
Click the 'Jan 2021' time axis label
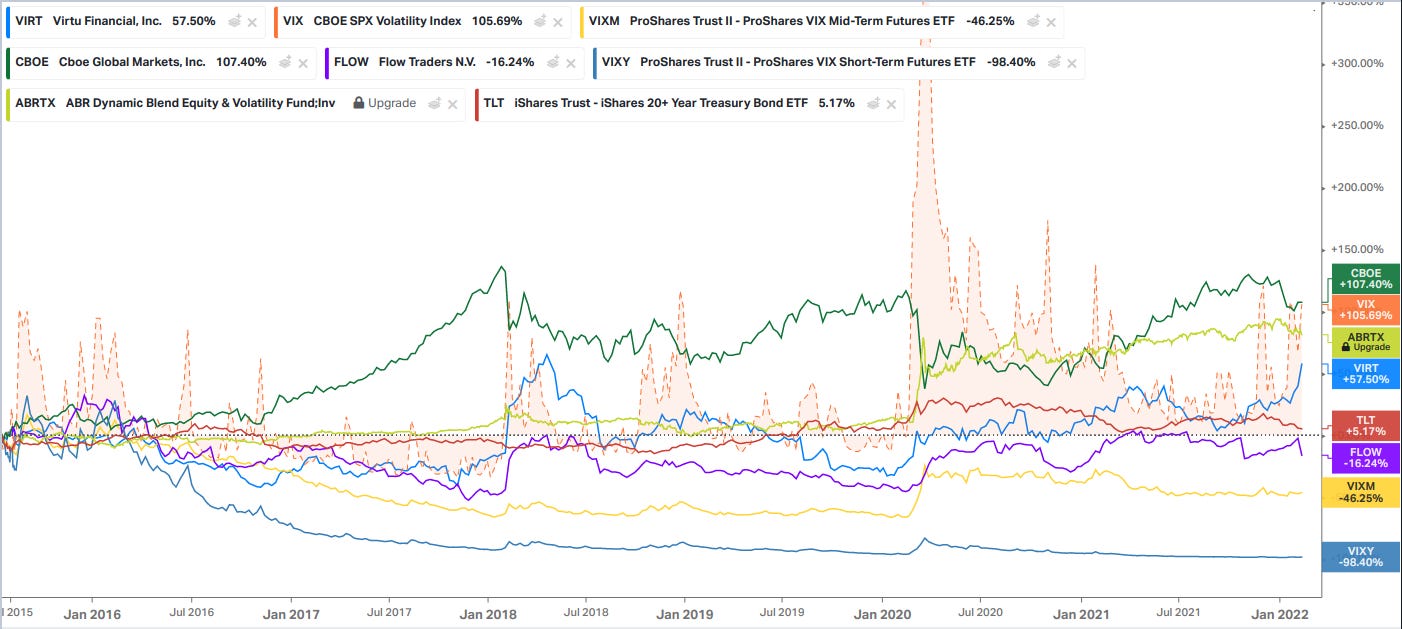tap(1080, 613)
